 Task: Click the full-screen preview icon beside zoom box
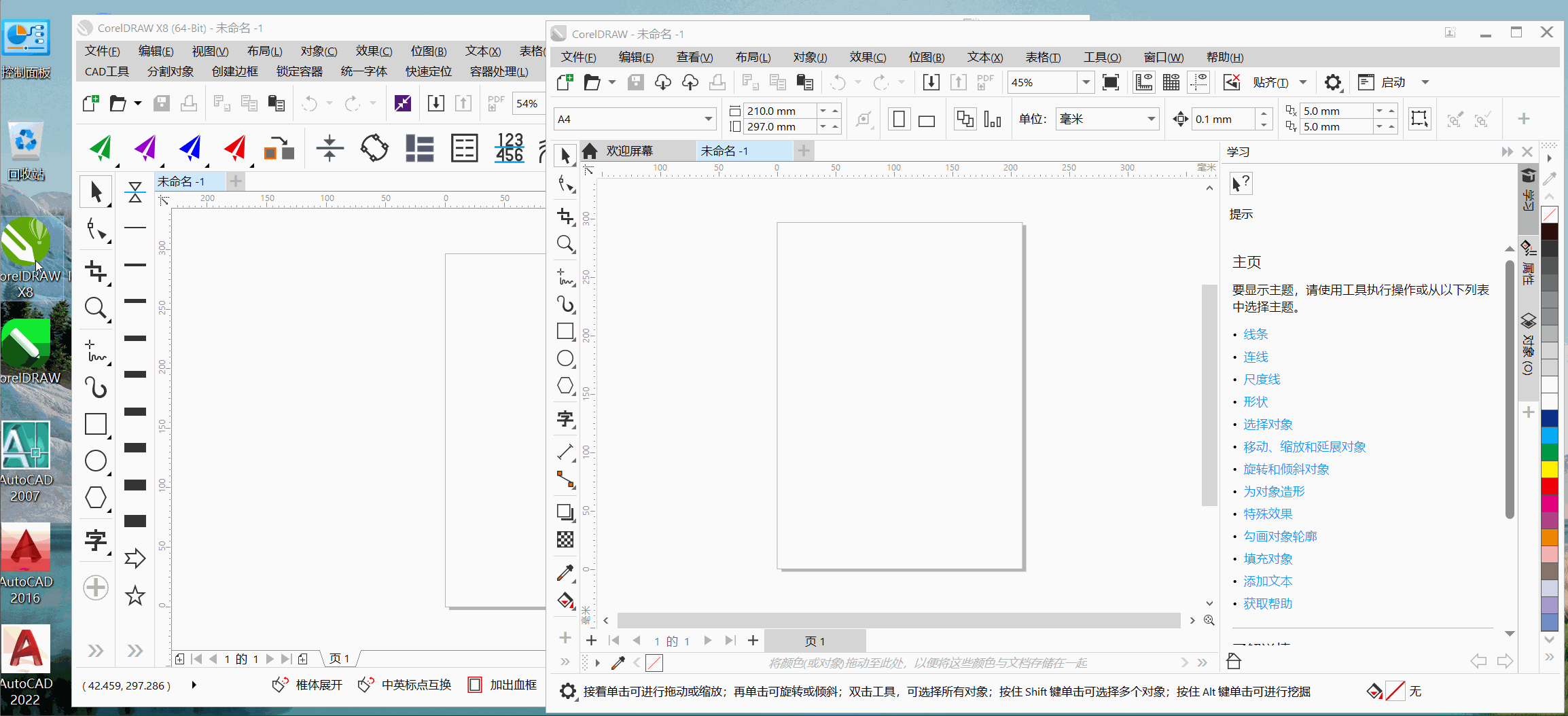point(1111,82)
